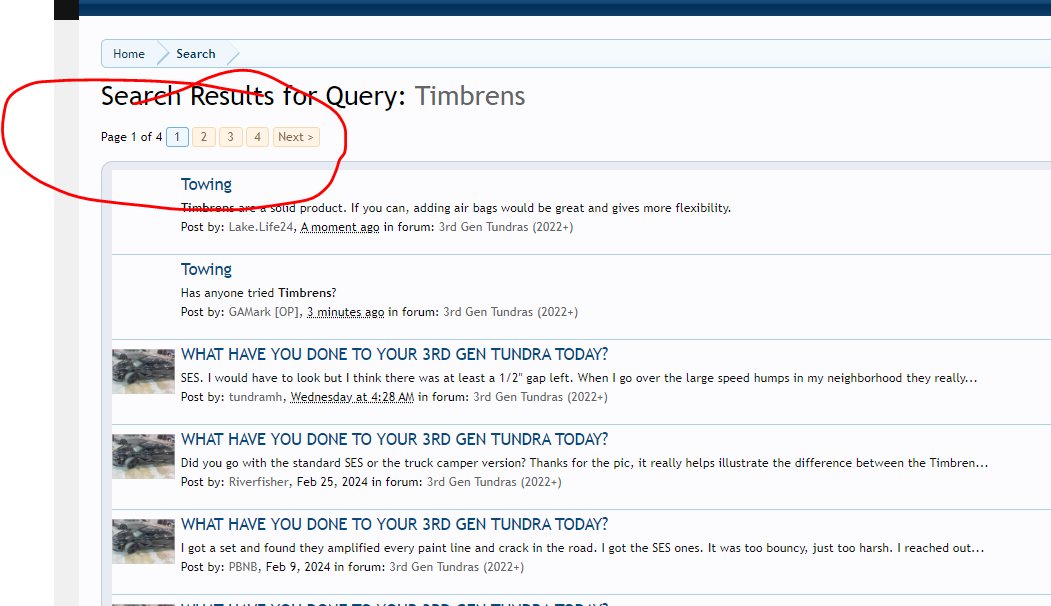
Task: View PBNB's user profile
Action: 243,567
